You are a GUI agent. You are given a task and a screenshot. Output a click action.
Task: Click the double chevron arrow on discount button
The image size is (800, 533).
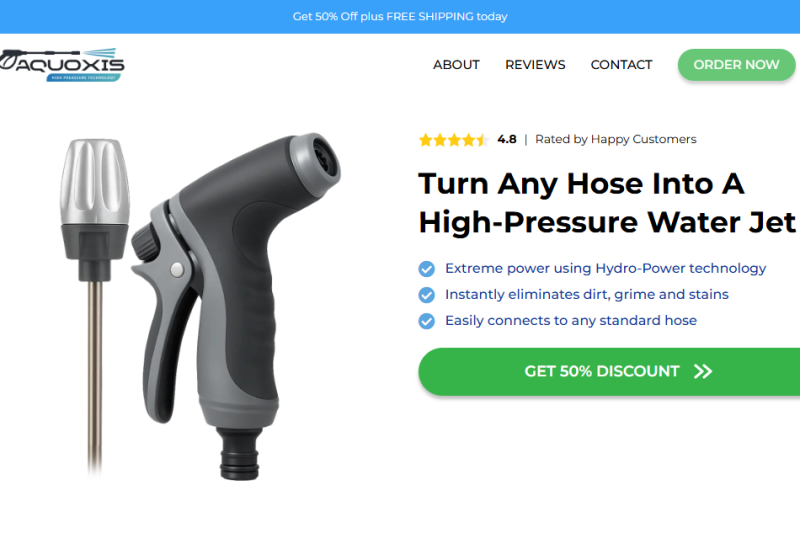coord(703,371)
